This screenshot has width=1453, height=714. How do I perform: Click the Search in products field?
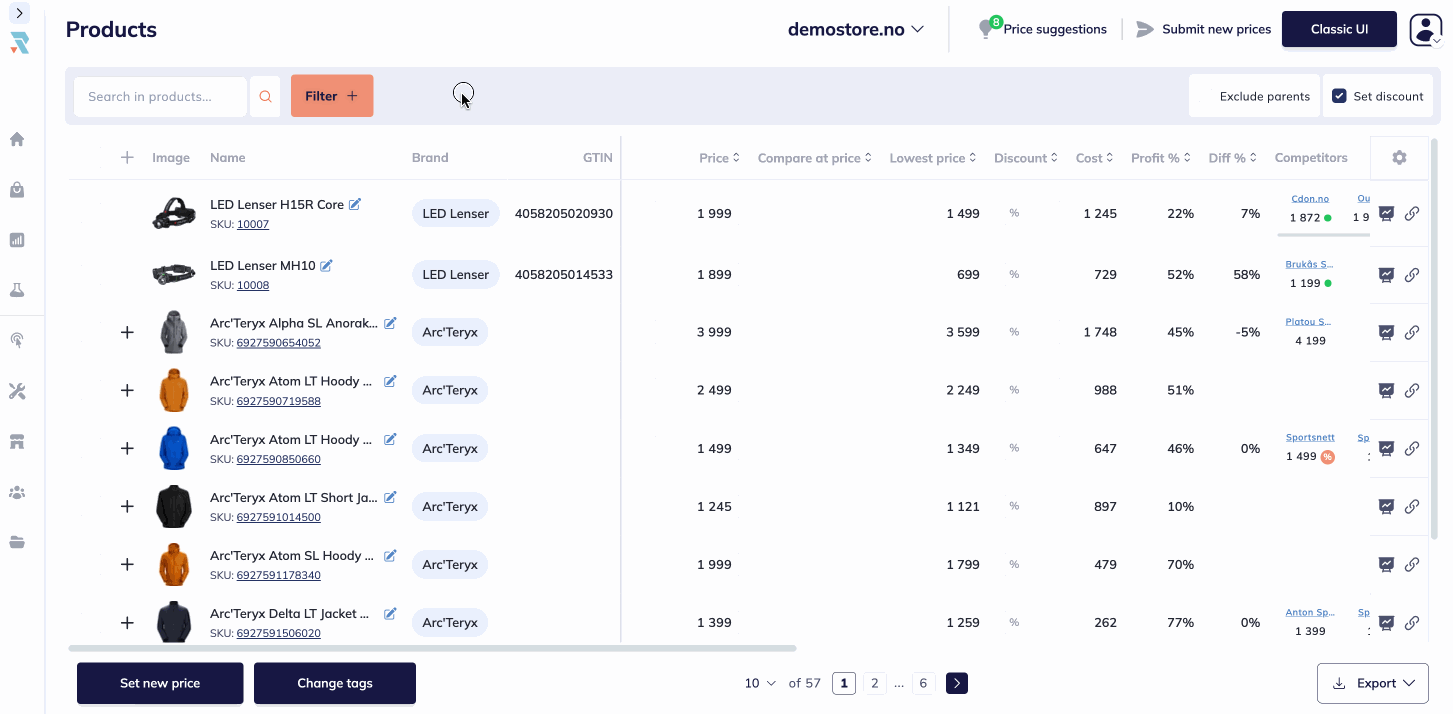coord(160,96)
